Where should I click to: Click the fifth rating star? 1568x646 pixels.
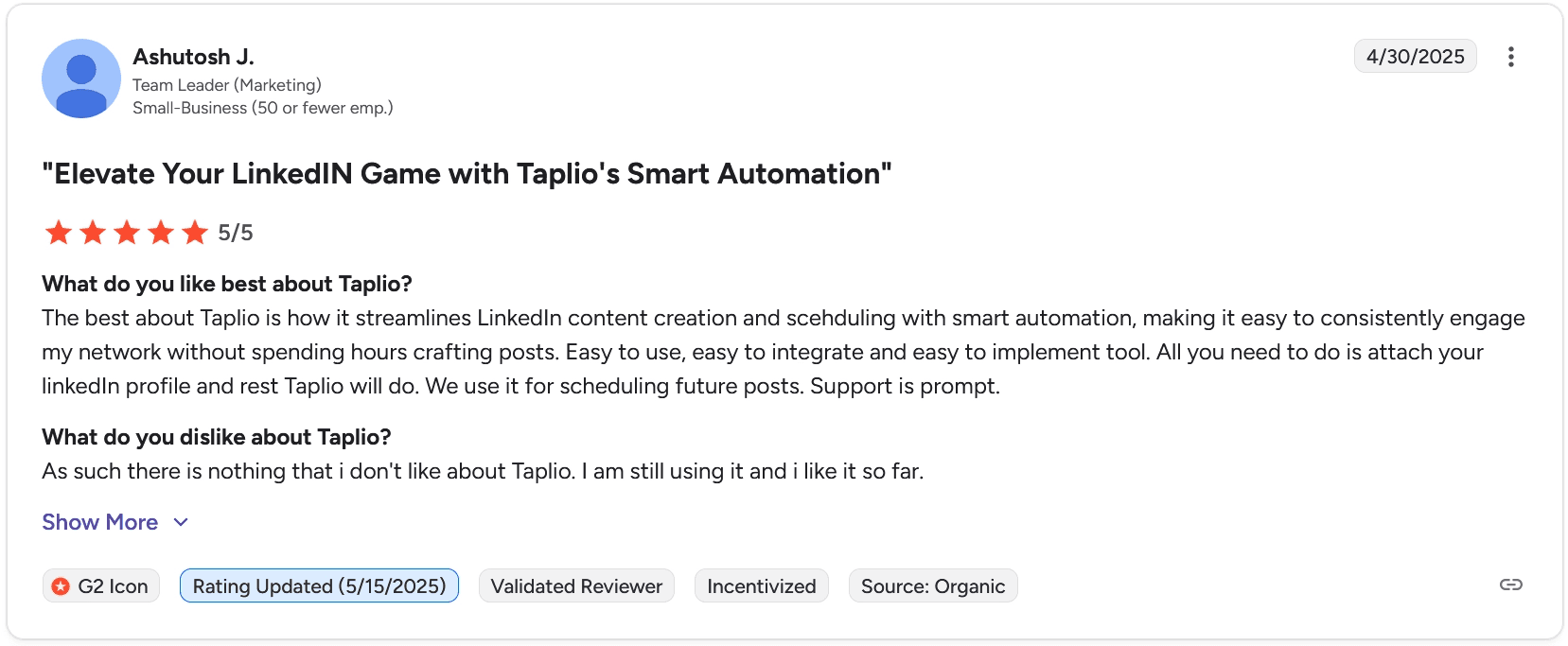click(195, 232)
